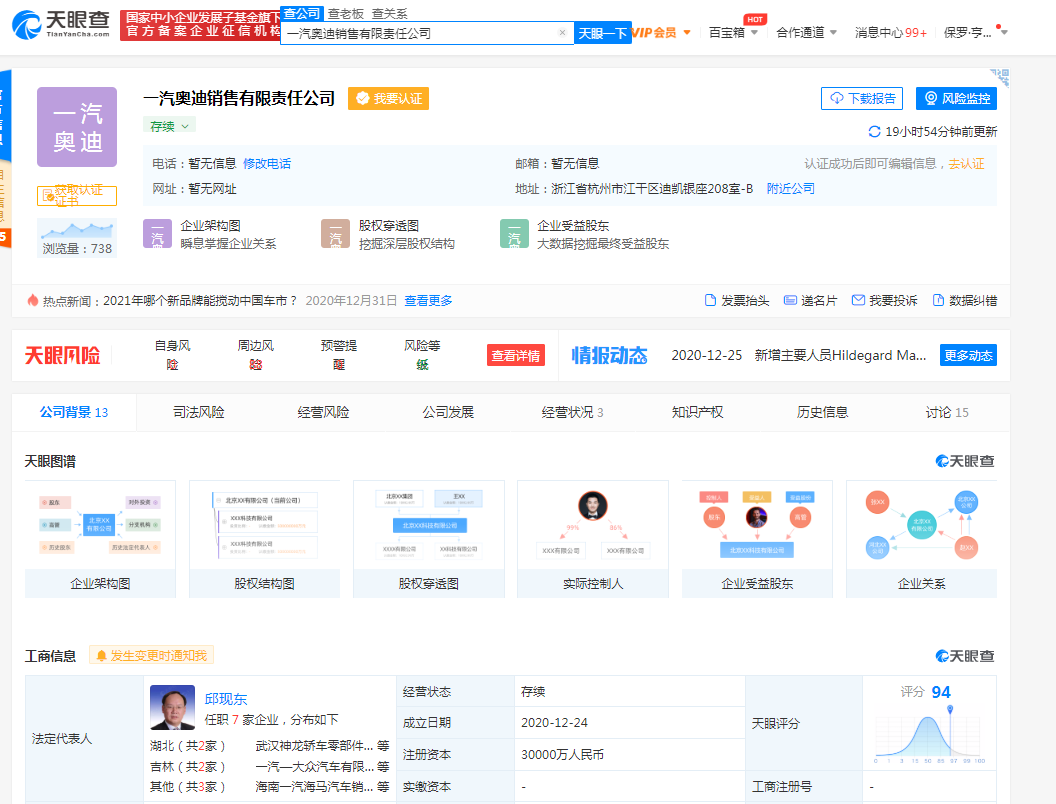Click the 下载报告 button
1056x804 pixels.
click(862, 98)
